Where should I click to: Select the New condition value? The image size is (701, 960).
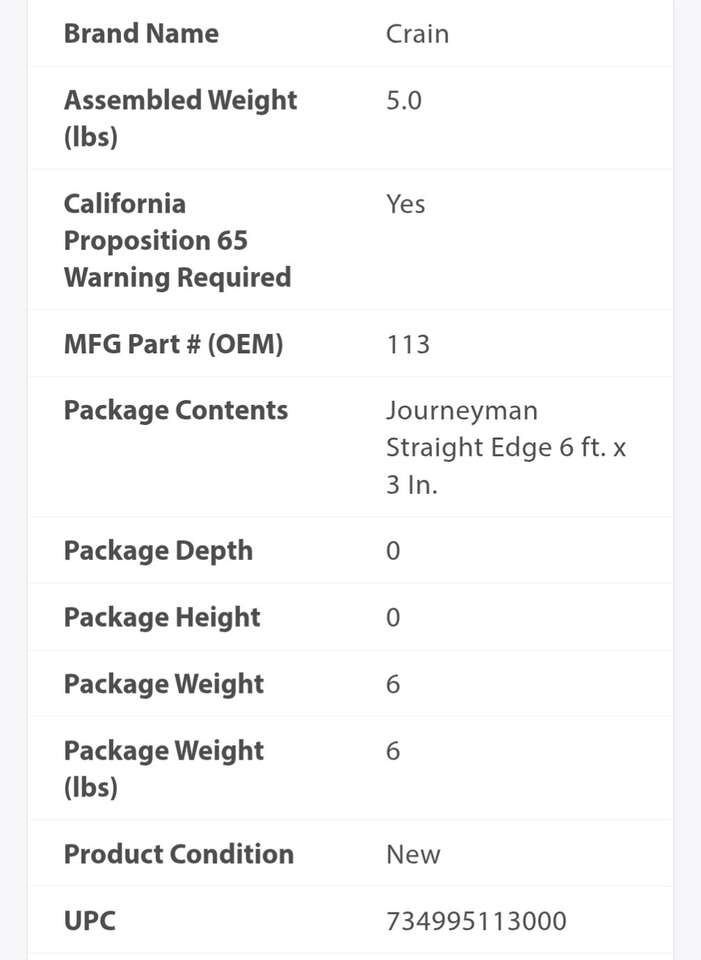(413, 855)
